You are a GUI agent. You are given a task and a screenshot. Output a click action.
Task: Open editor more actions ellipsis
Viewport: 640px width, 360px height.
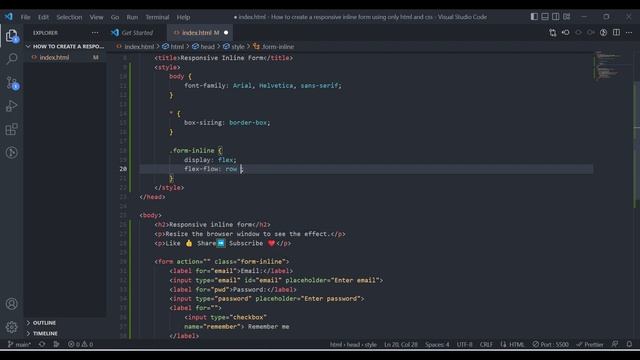pos(629,33)
